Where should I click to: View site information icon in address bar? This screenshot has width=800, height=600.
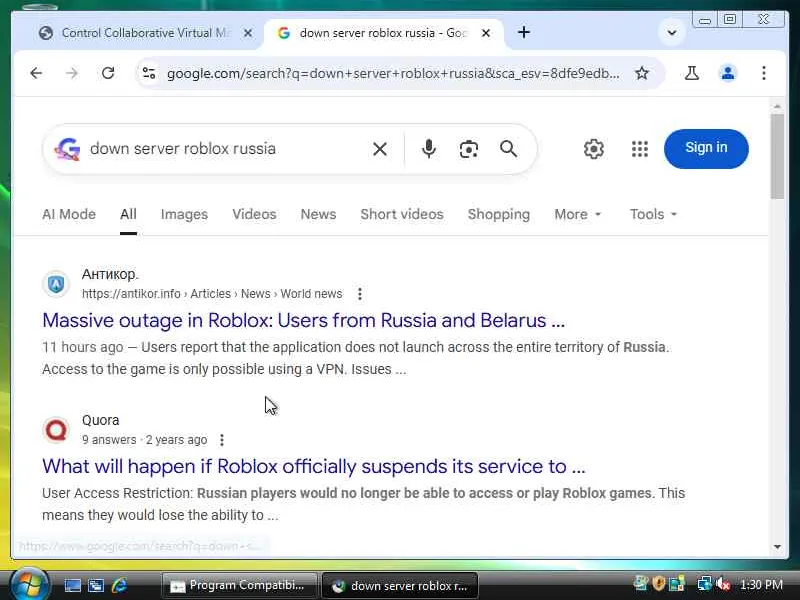(149, 73)
